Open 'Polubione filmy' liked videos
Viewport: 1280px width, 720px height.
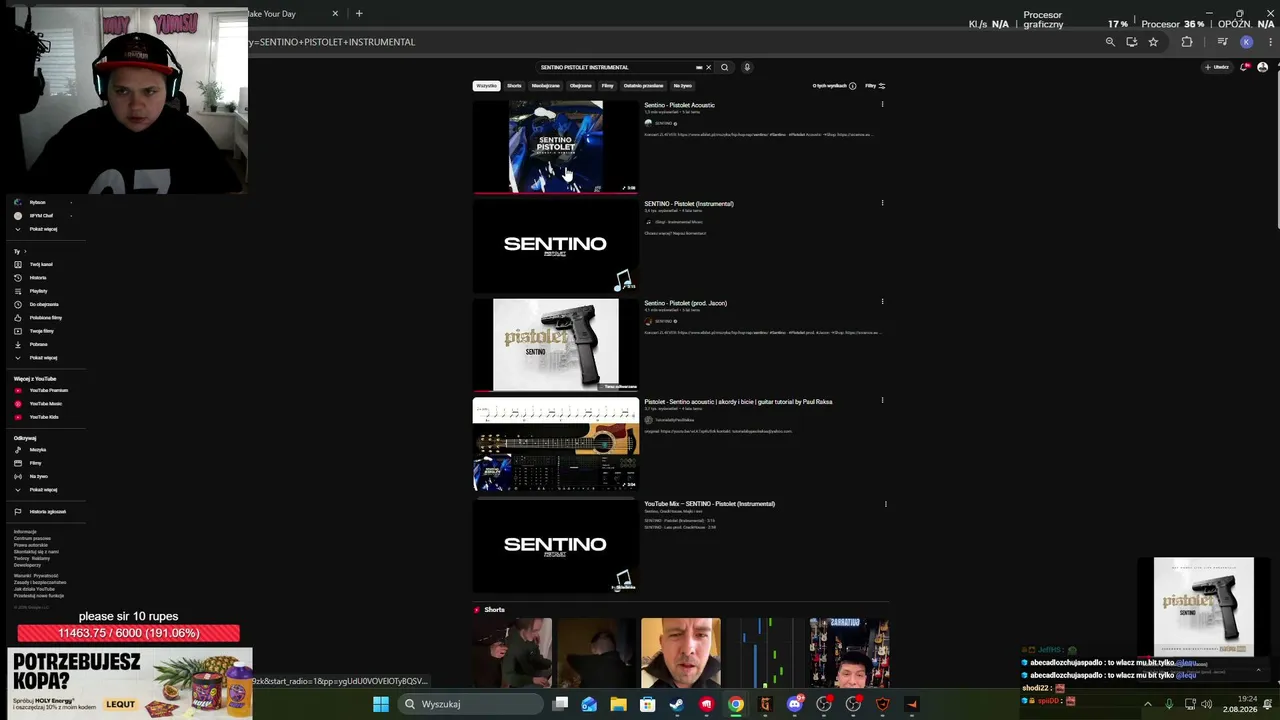[x=45, y=318]
